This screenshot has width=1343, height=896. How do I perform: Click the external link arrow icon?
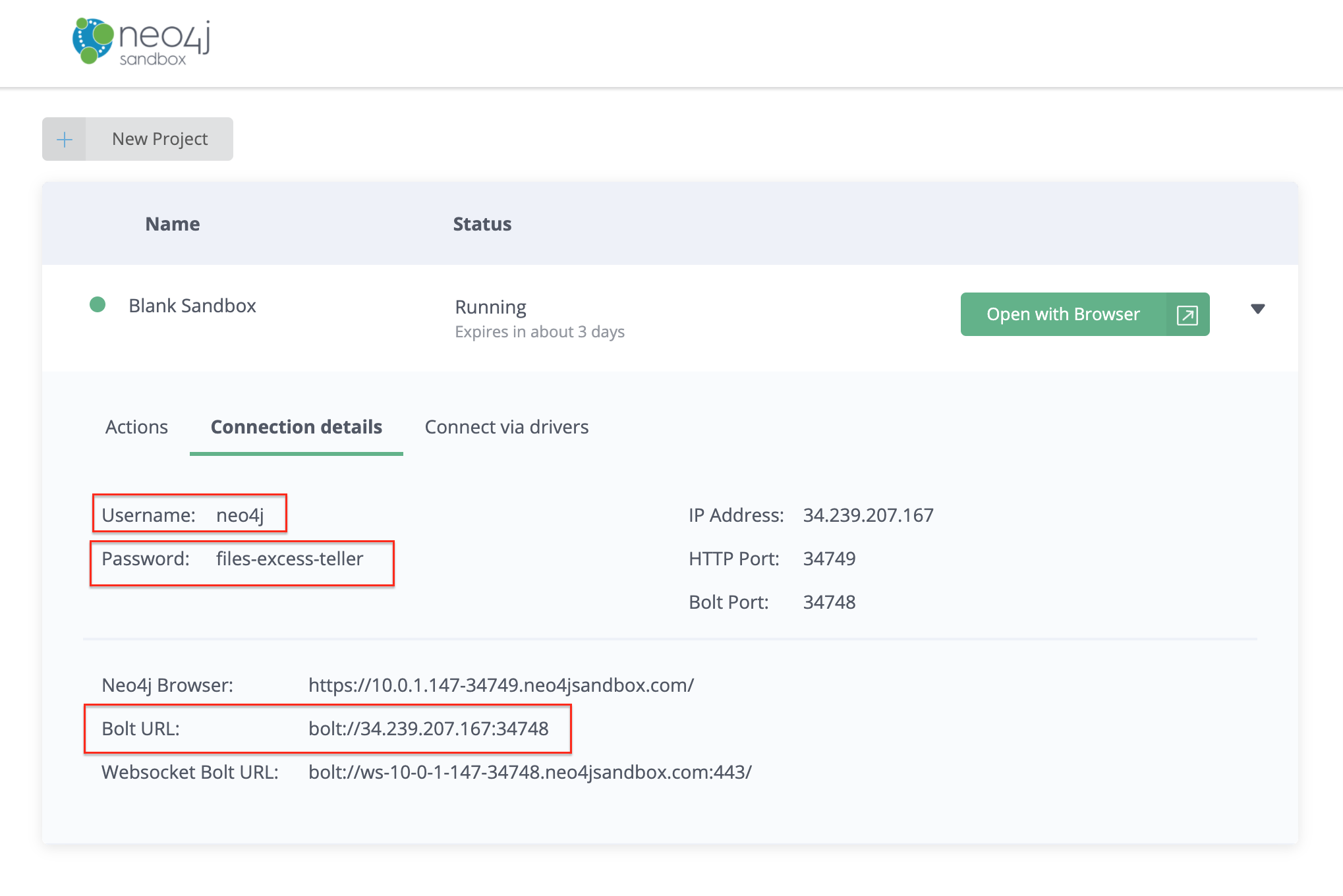point(1187,315)
